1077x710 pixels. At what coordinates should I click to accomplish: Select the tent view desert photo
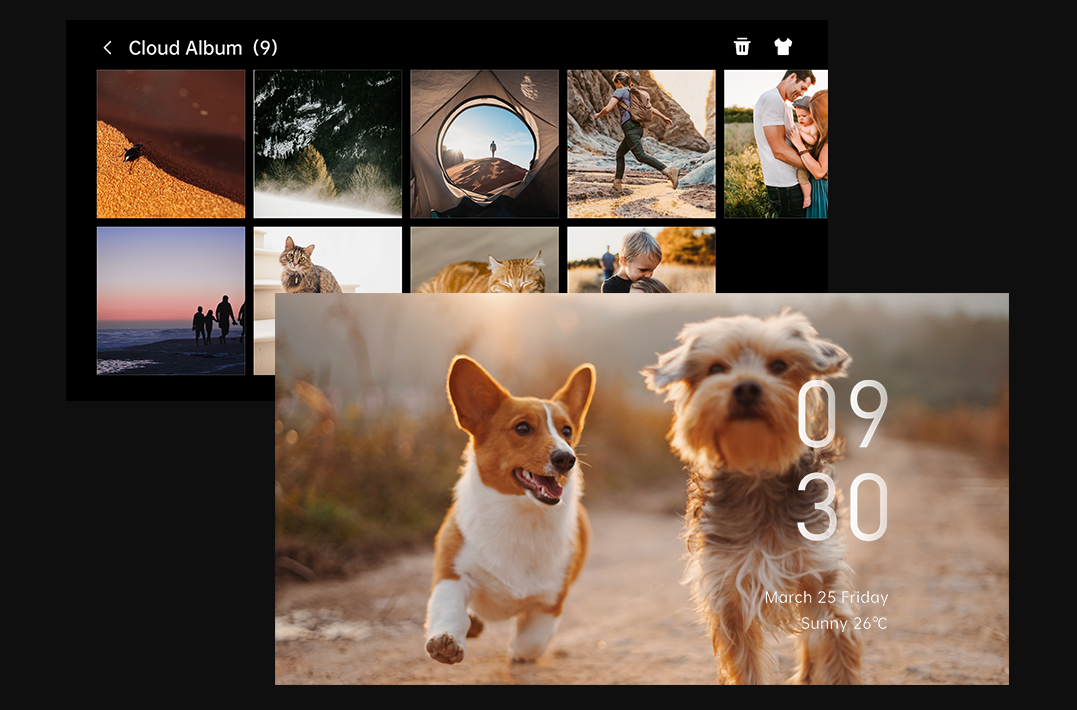[x=484, y=144]
